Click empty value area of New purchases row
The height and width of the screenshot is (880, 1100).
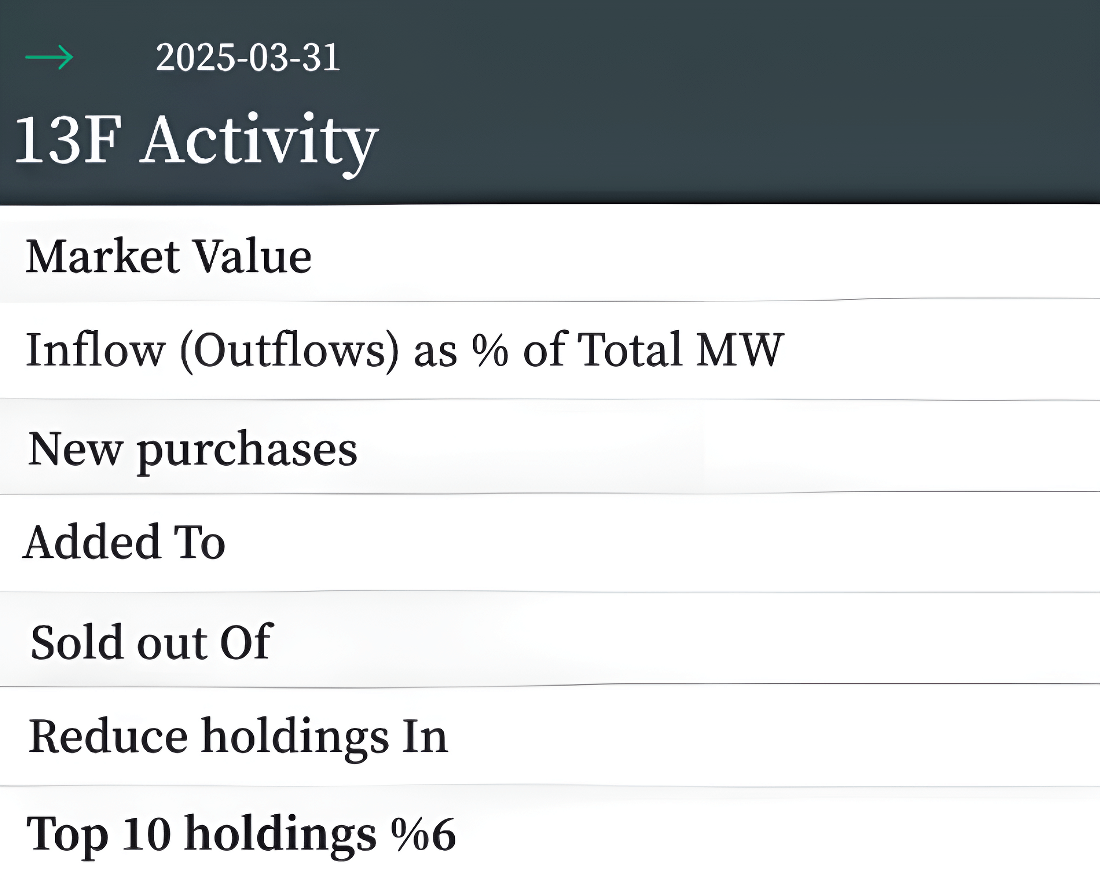pyautogui.click(x=729, y=447)
